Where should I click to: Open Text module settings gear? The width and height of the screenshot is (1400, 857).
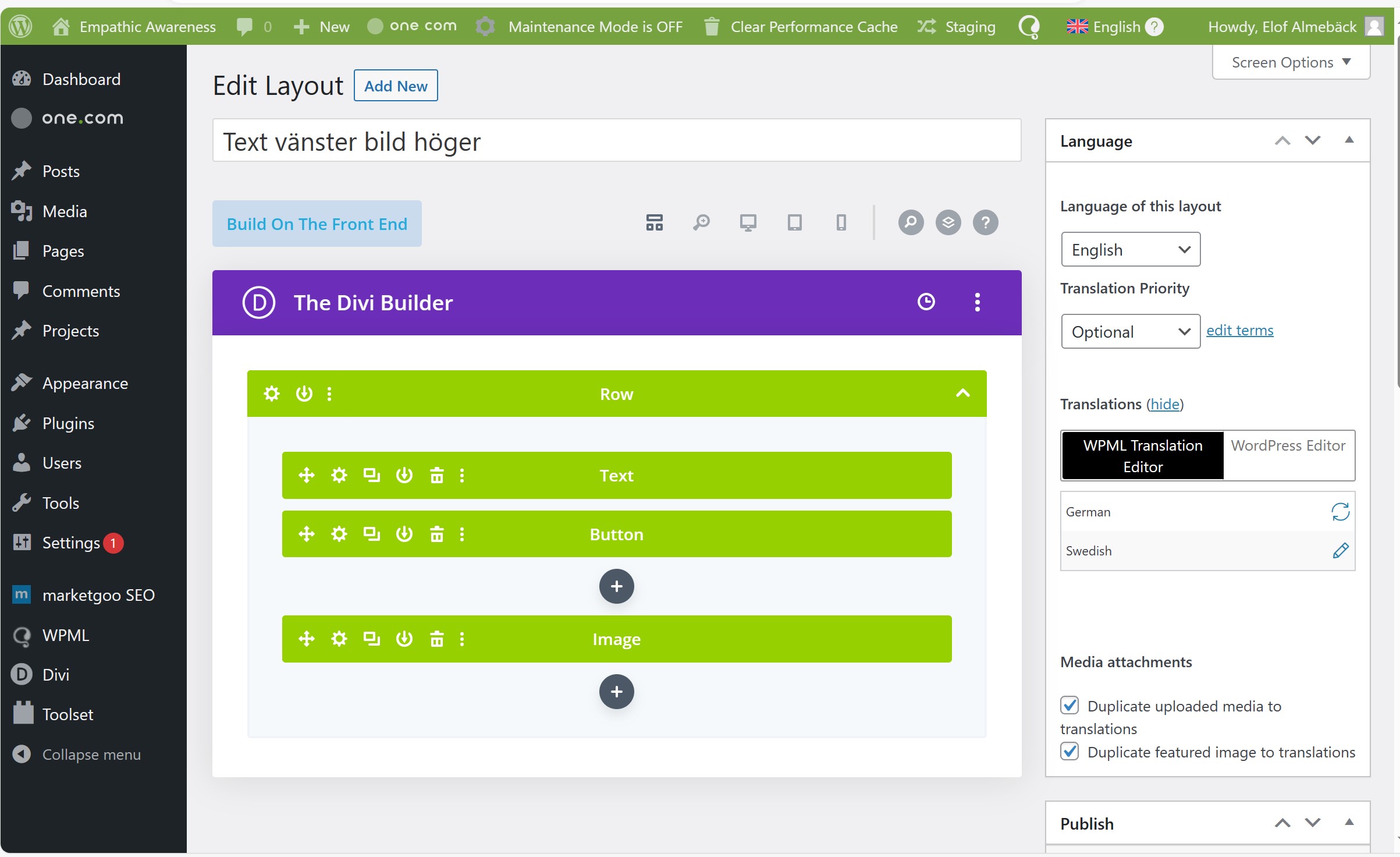(x=339, y=475)
